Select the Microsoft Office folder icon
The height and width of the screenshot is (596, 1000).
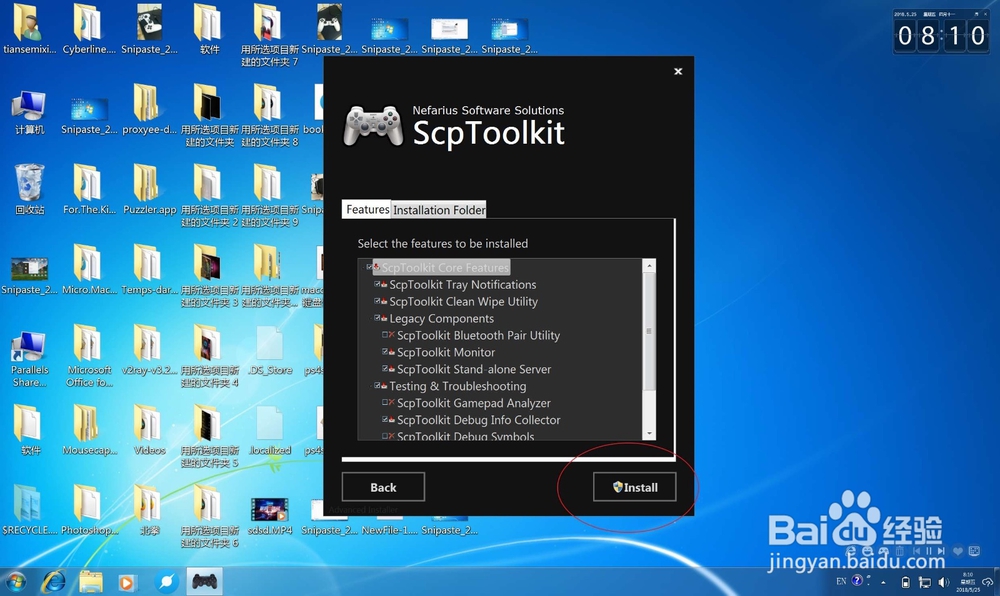pyautogui.click(x=89, y=357)
